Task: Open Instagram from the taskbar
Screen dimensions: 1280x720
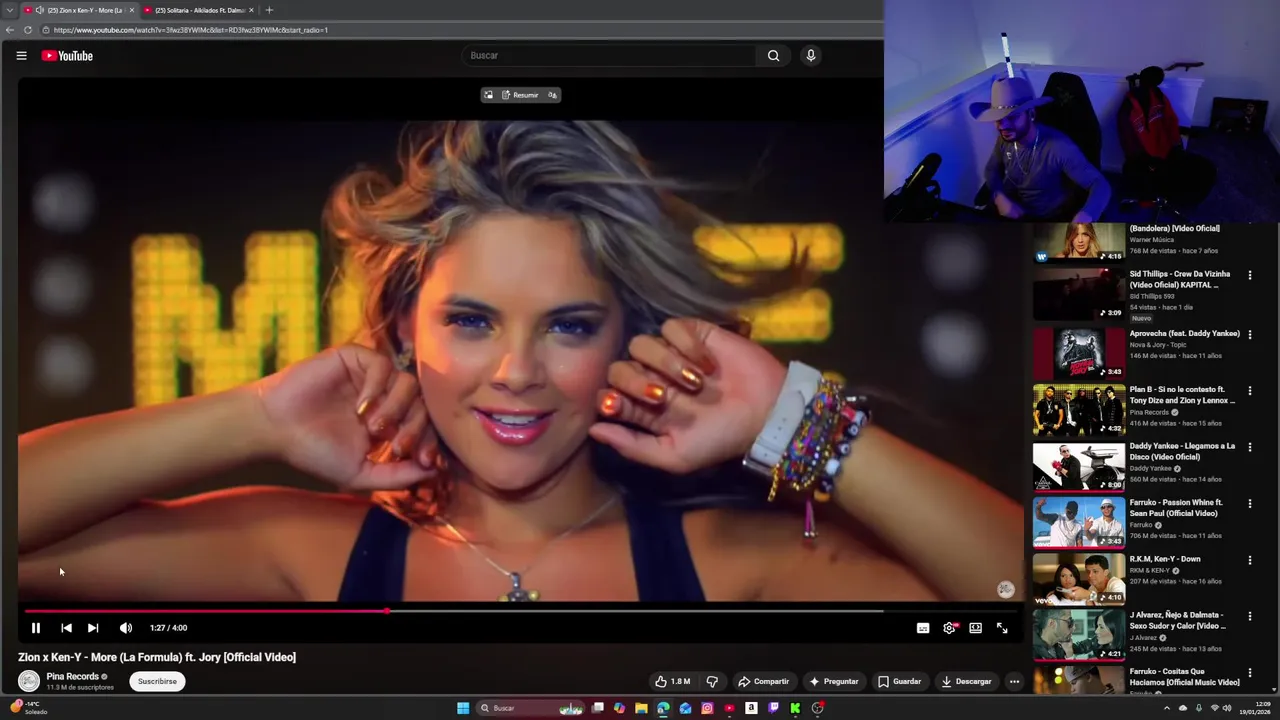Action: (707, 708)
